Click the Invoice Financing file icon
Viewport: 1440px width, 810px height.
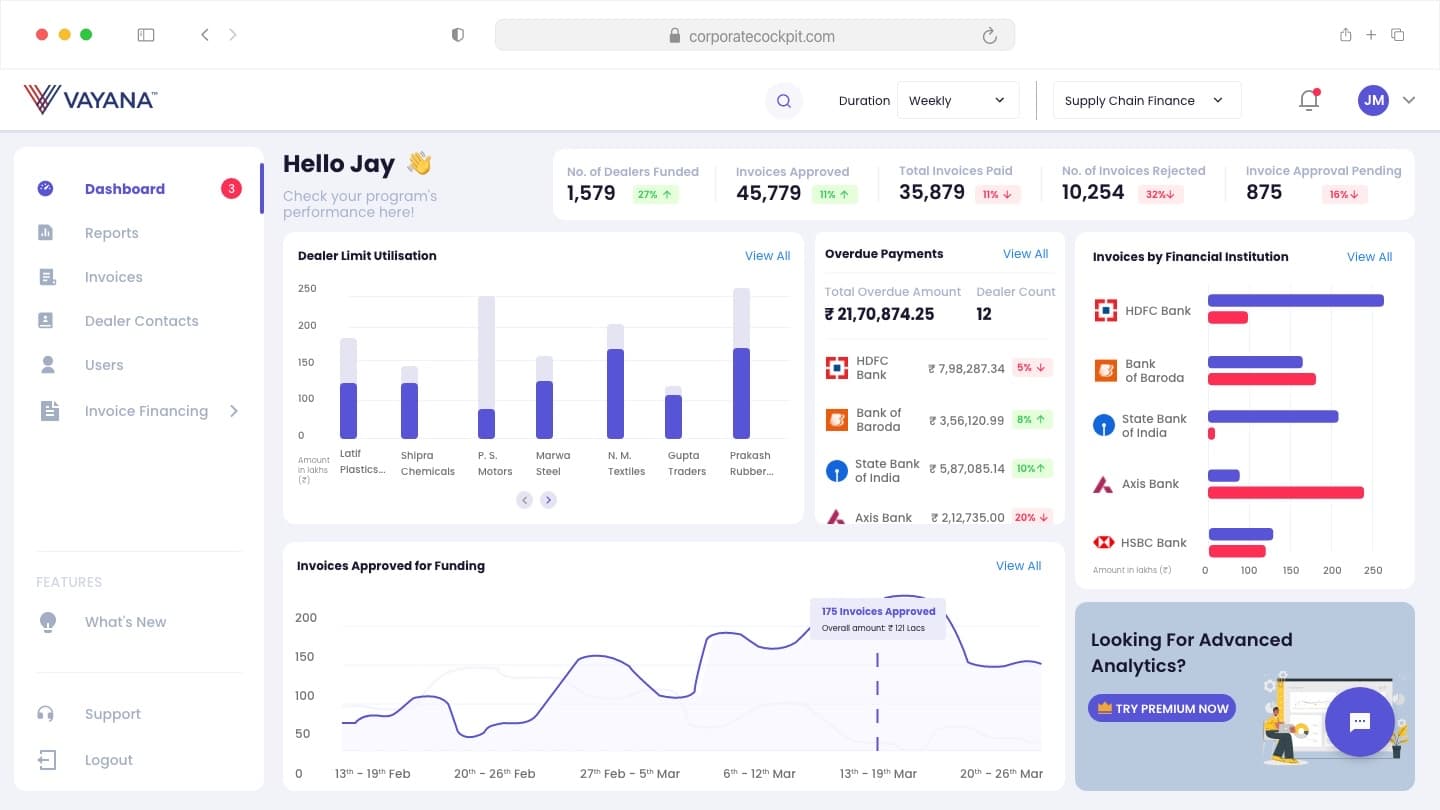pos(49,411)
